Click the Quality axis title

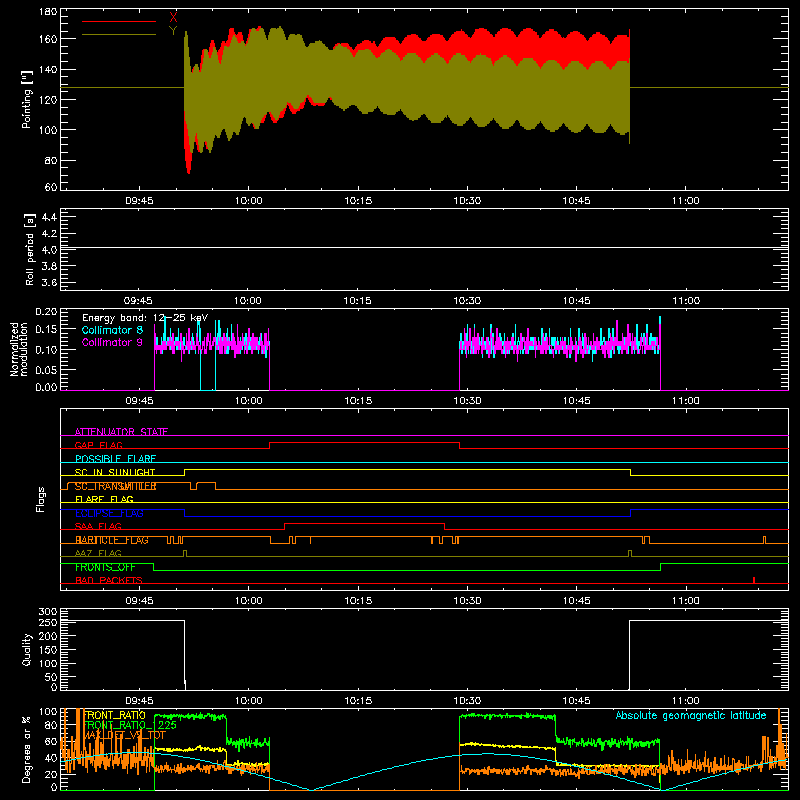27,649
